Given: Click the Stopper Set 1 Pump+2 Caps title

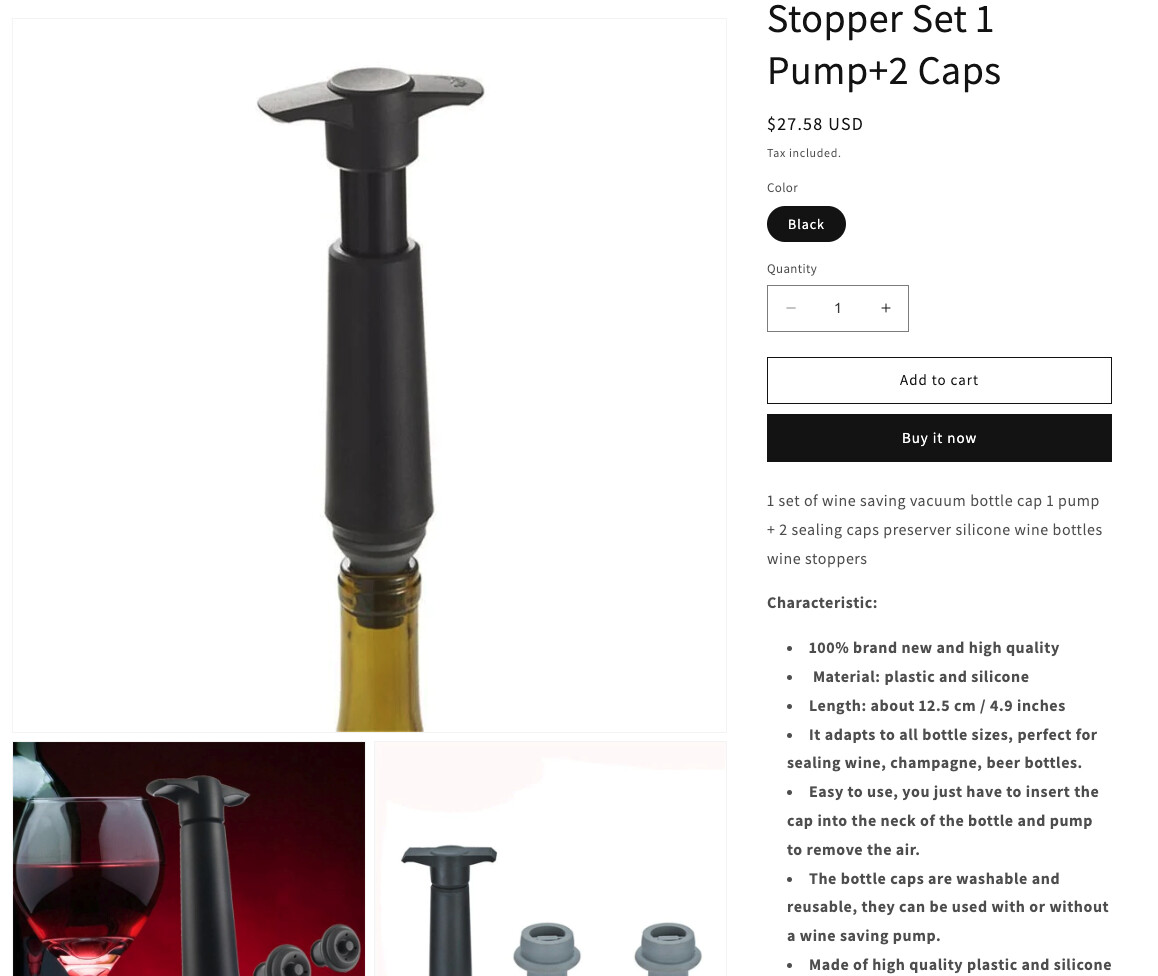Looking at the screenshot, I should (x=883, y=45).
